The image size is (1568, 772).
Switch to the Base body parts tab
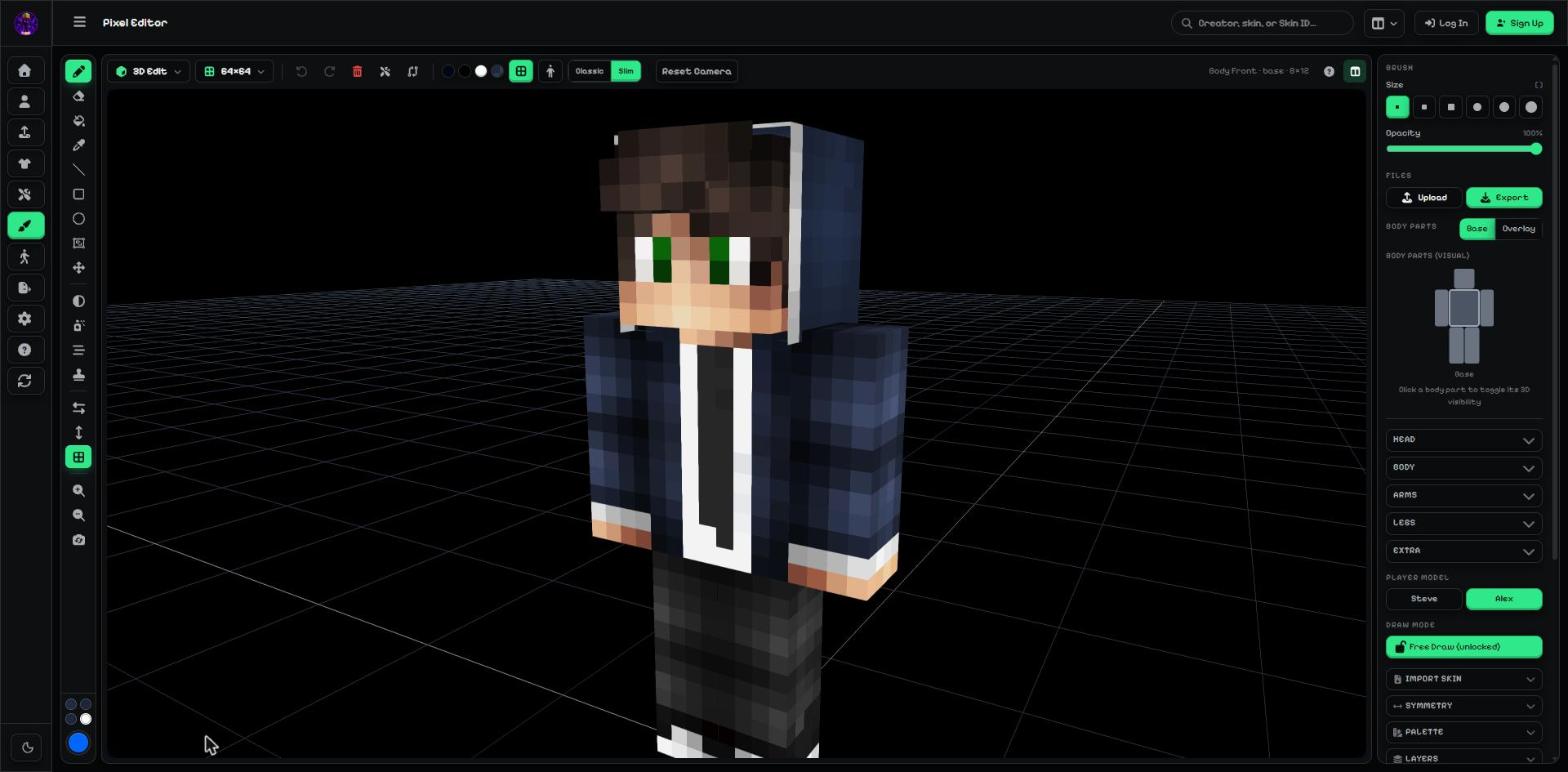[x=1477, y=228]
